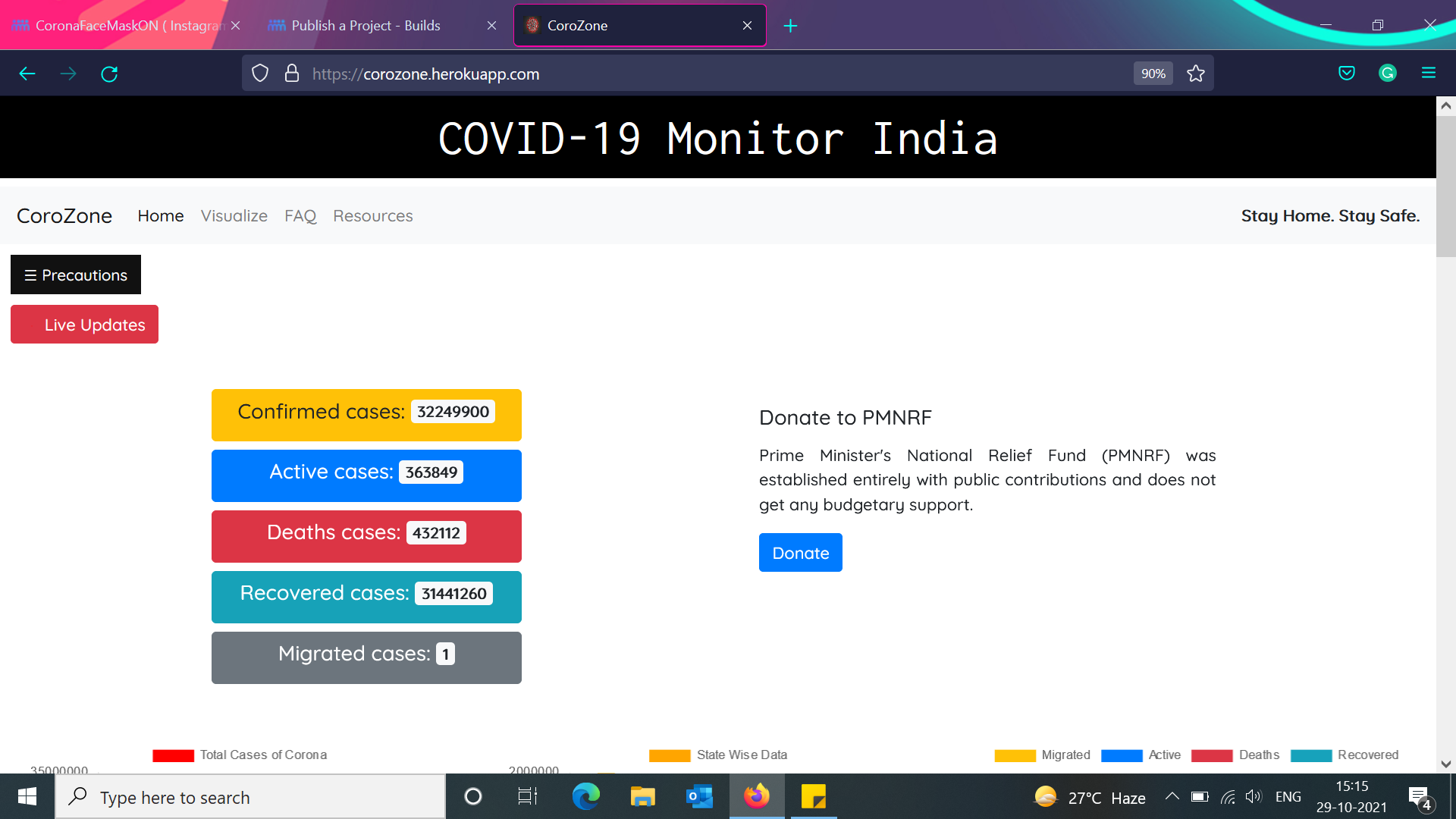Viewport: 1456px width, 819px height.
Task: Close the Publish a Project tab
Action: 491,26
